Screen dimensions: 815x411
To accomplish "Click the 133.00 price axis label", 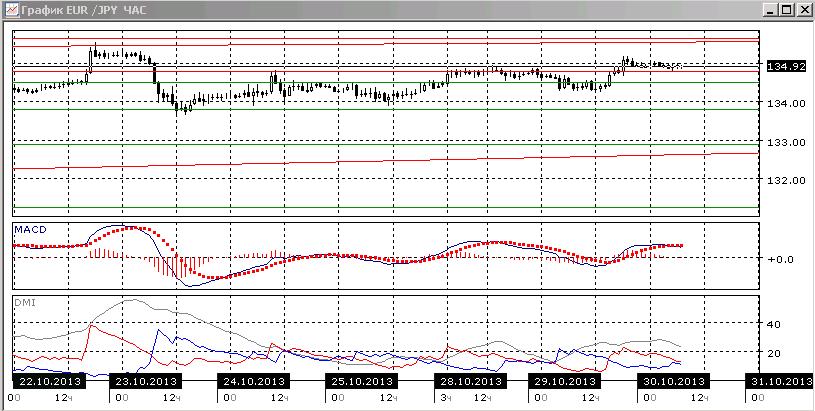I will tap(786, 141).
